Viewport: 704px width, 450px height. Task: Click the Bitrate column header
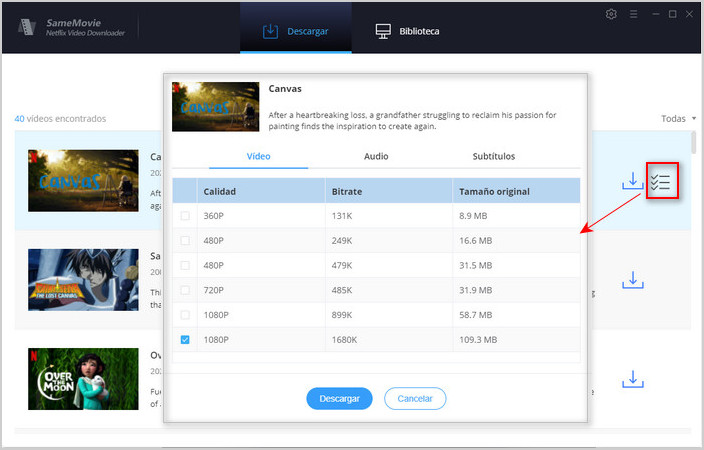tap(389, 191)
